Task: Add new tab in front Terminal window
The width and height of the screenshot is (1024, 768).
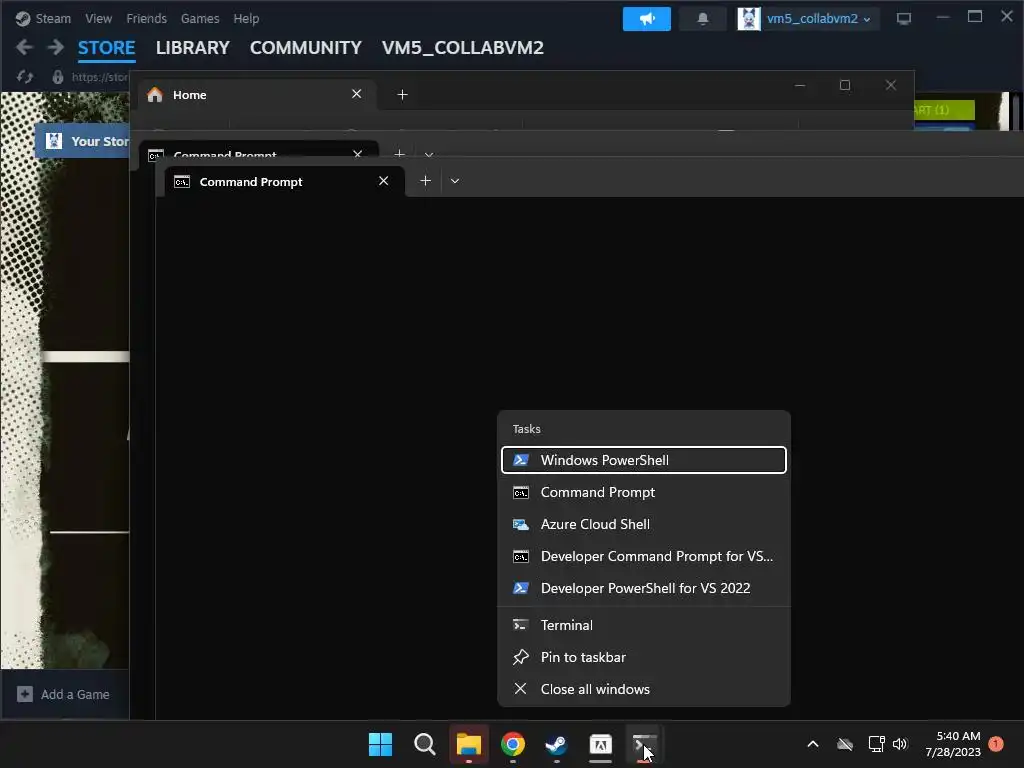Action: click(x=425, y=181)
